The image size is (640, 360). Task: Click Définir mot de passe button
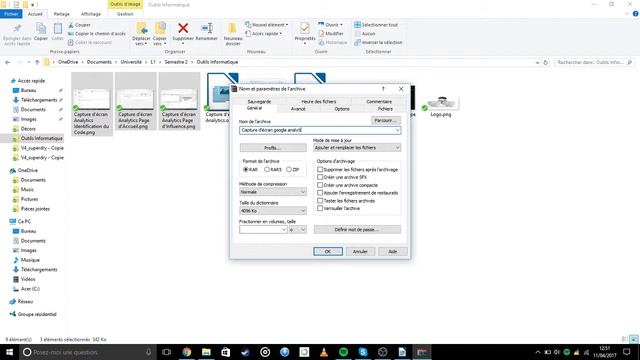[x=357, y=230]
